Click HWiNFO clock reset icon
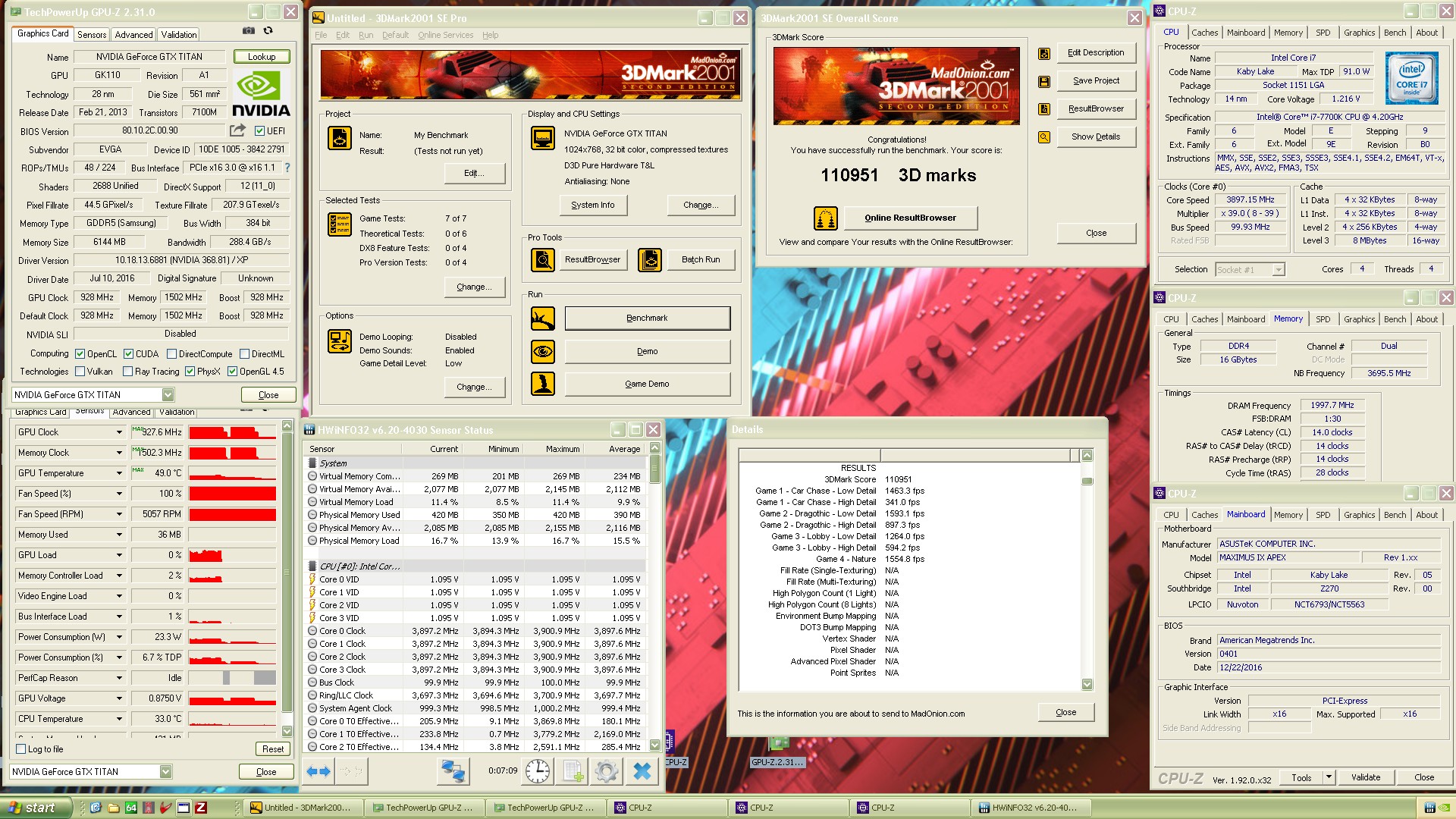 [538, 771]
